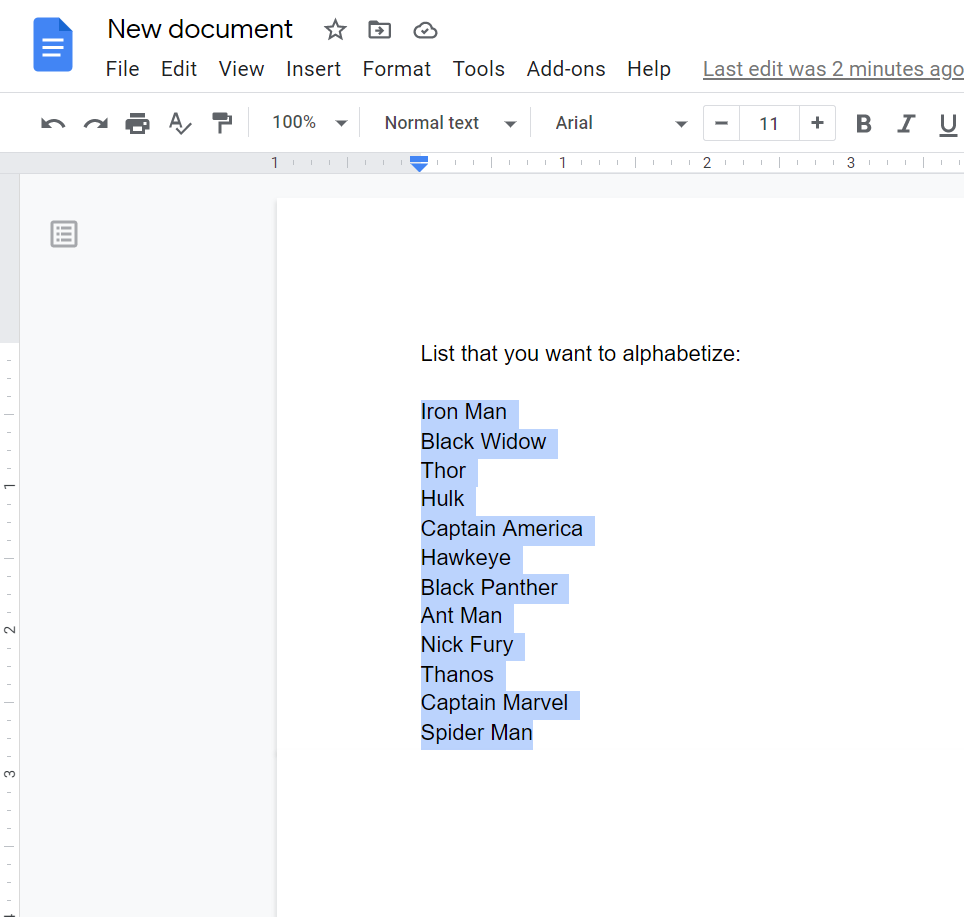964x917 pixels.
Task: Open the Tools menu
Action: click(x=479, y=69)
